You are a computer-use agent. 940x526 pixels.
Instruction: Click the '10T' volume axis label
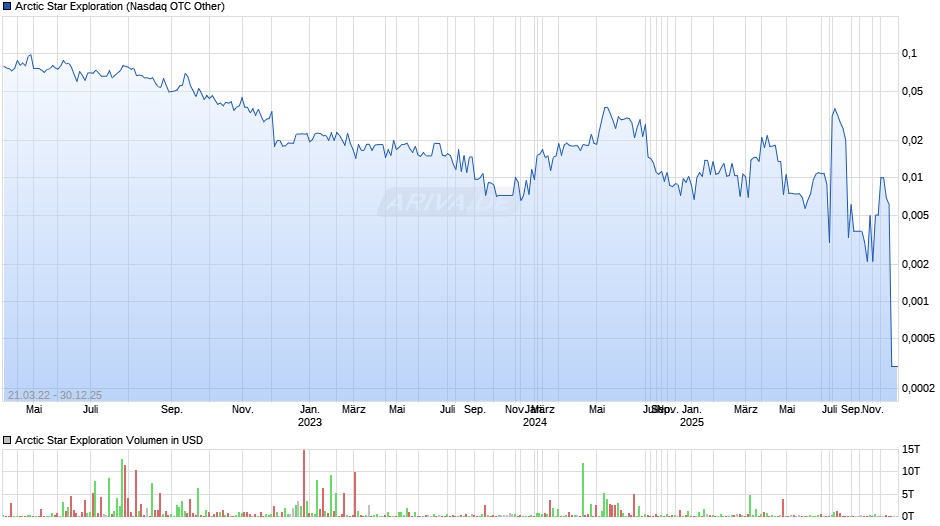click(x=911, y=471)
